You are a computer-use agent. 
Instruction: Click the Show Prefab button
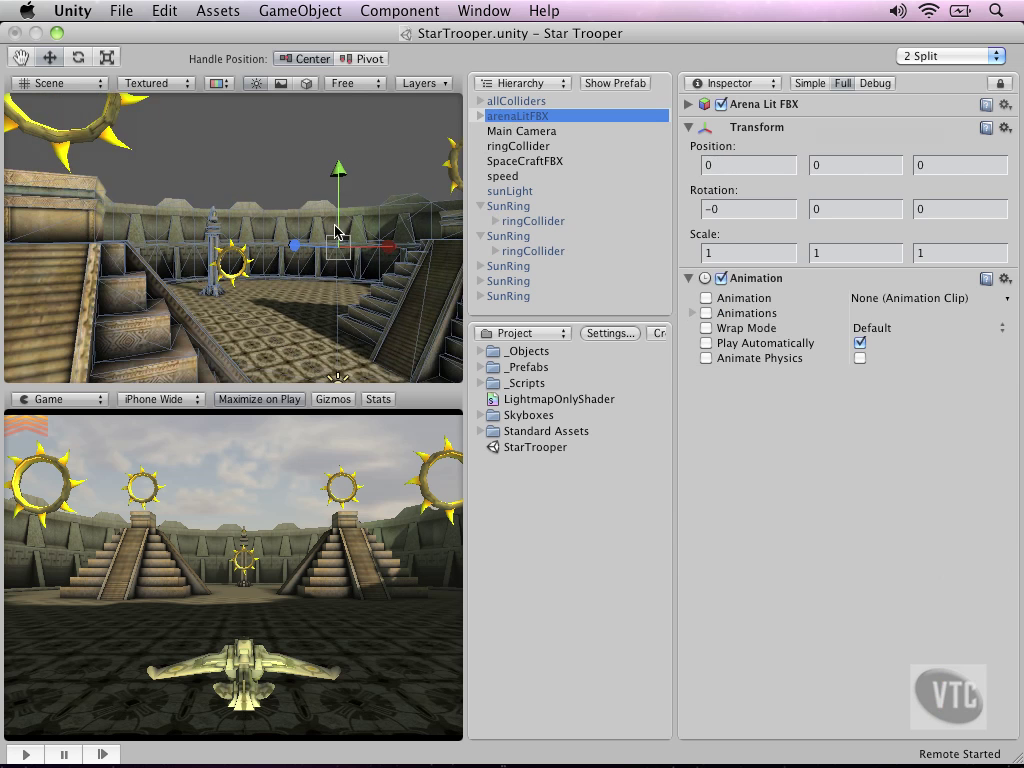[615, 84]
